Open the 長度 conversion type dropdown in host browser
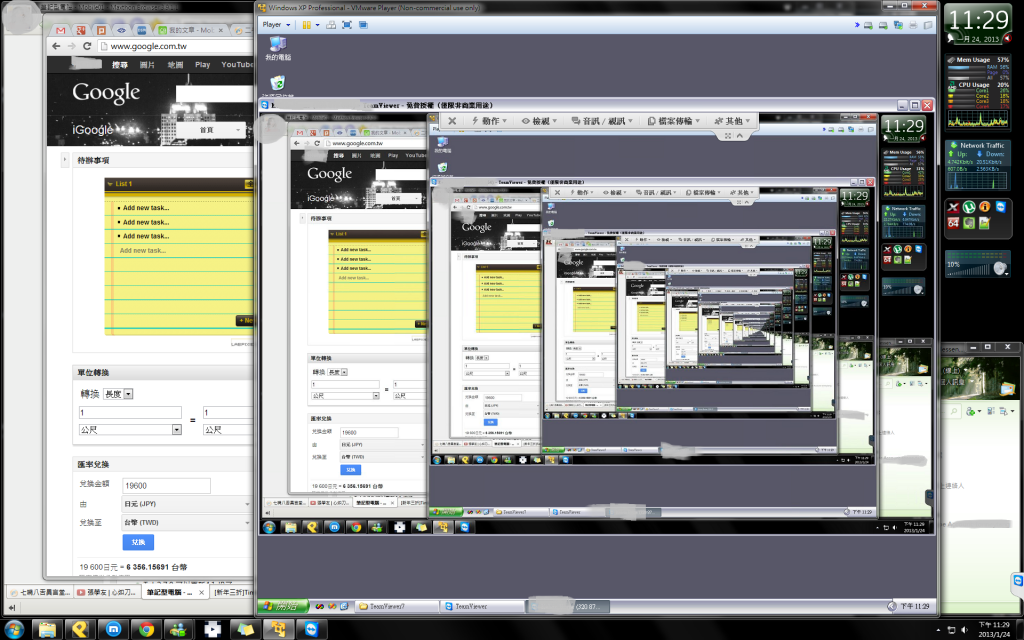The width and height of the screenshot is (1024, 640). click(119, 394)
